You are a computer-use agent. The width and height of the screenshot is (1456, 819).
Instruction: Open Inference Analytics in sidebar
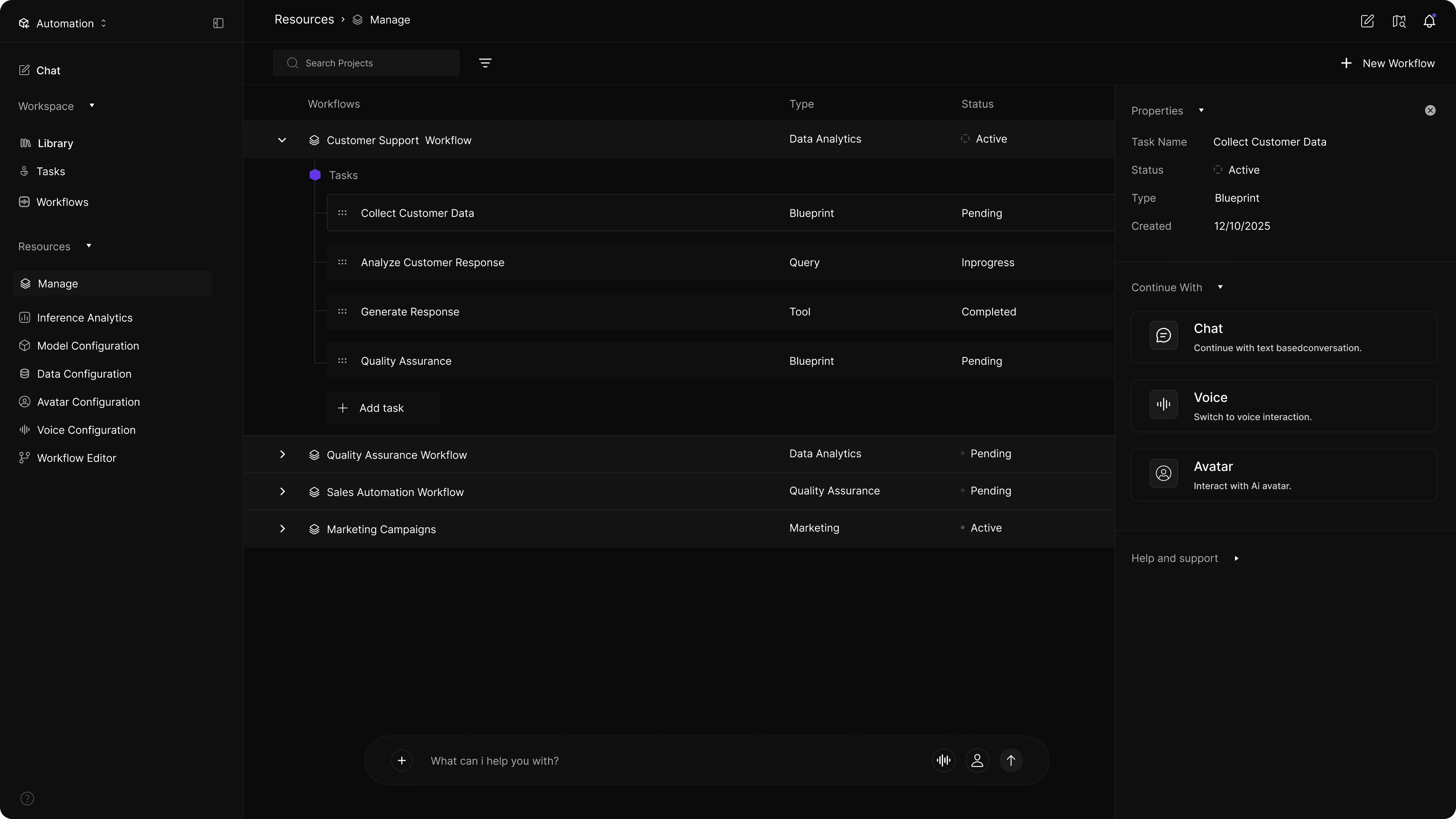pos(84,318)
